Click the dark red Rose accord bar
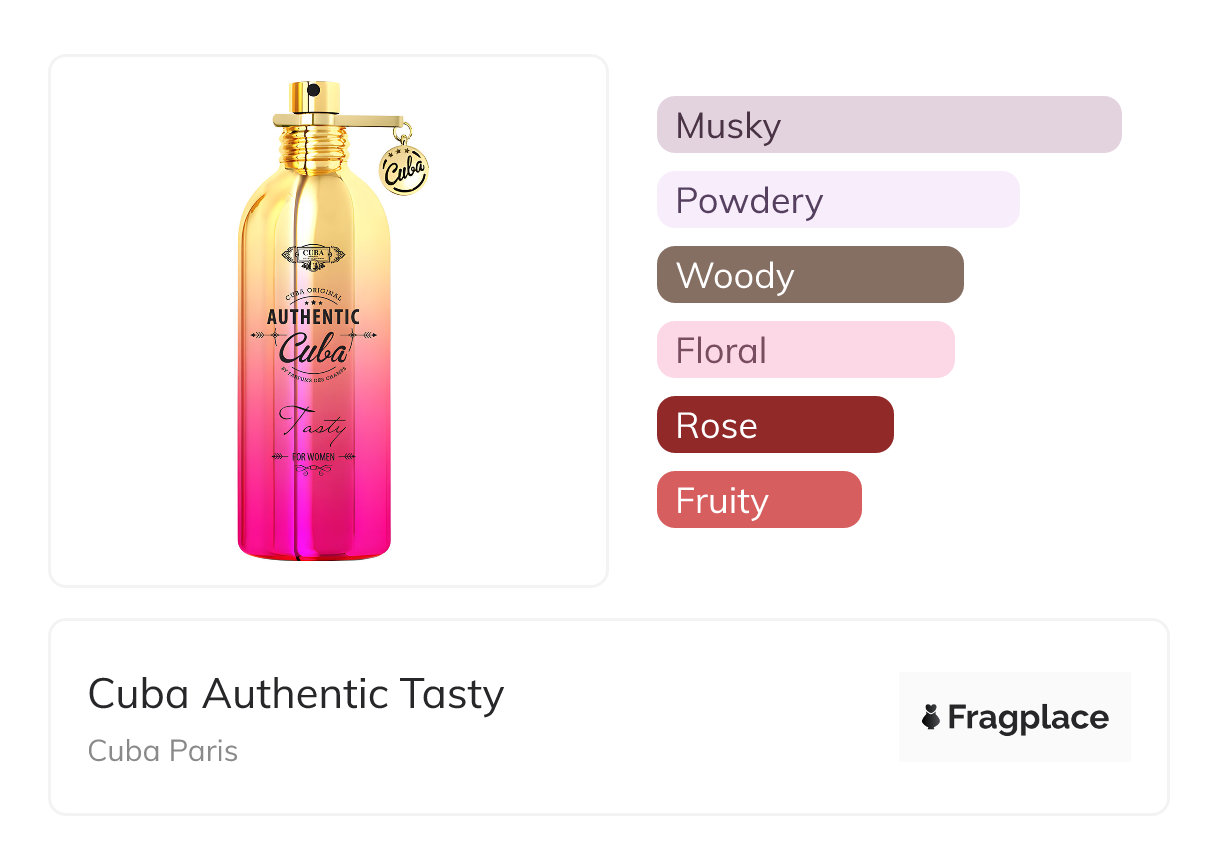Image resolution: width=1218 pixels, height=864 pixels. click(x=775, y=425)
